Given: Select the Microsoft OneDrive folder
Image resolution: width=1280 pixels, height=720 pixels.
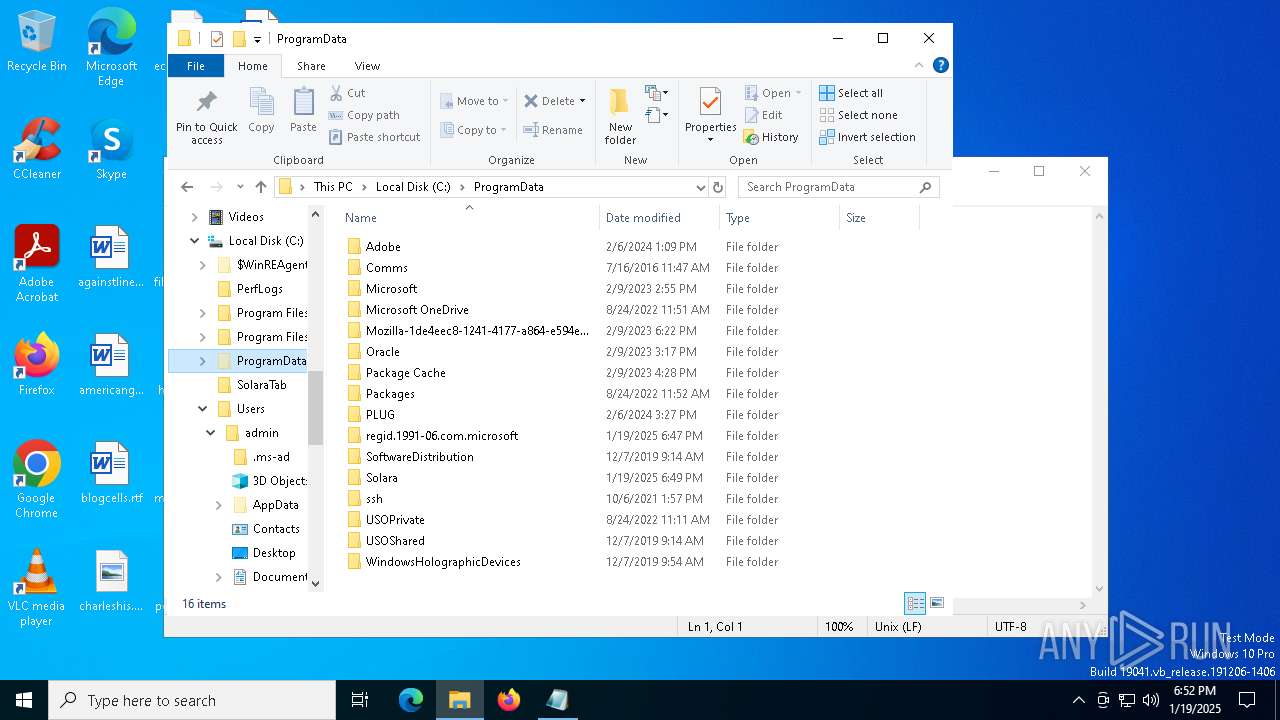Looking at the screenshot, I should [417, 310].
